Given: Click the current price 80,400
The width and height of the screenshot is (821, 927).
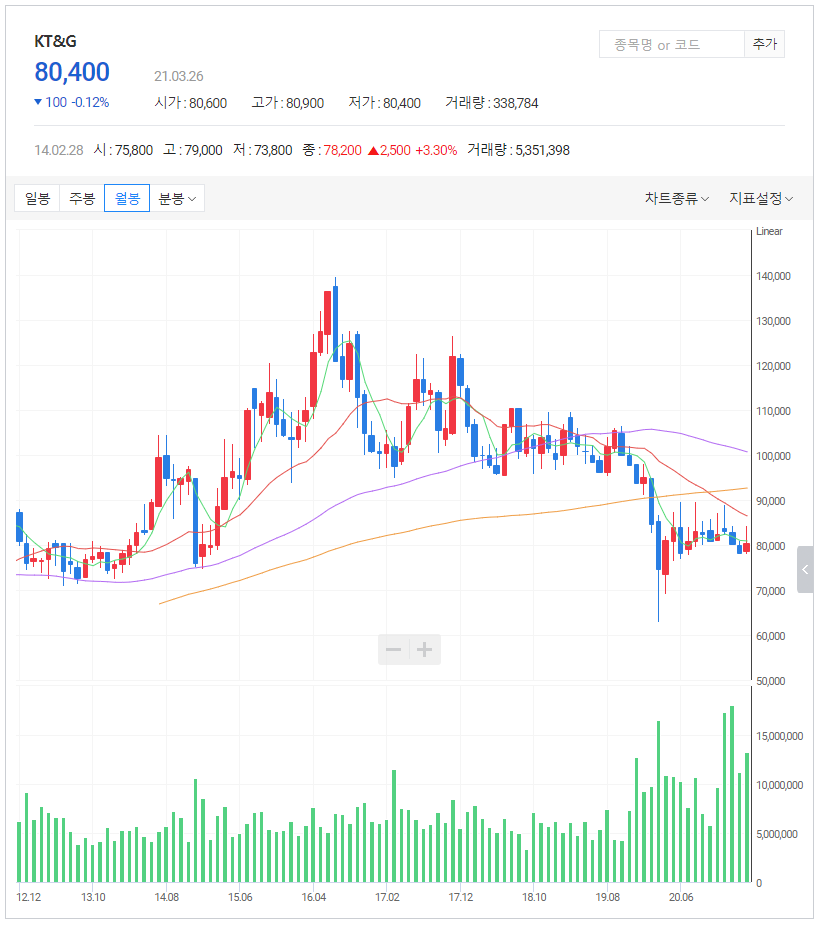Looking at the screenshot, I should point(72,72).
